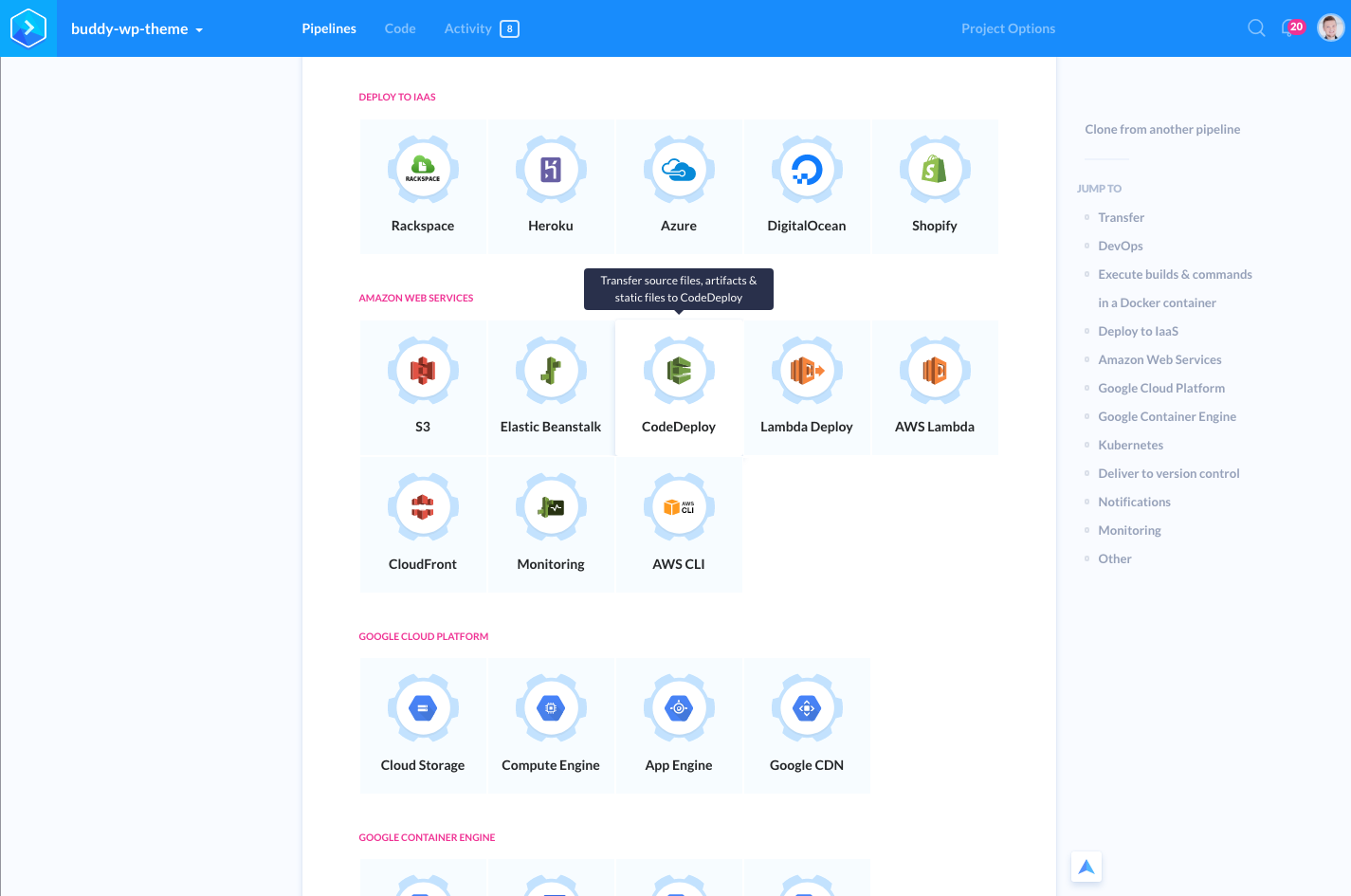Jump to Google Container Engine section
Screen dimensions: 1351x896
tap(1167, 416)
